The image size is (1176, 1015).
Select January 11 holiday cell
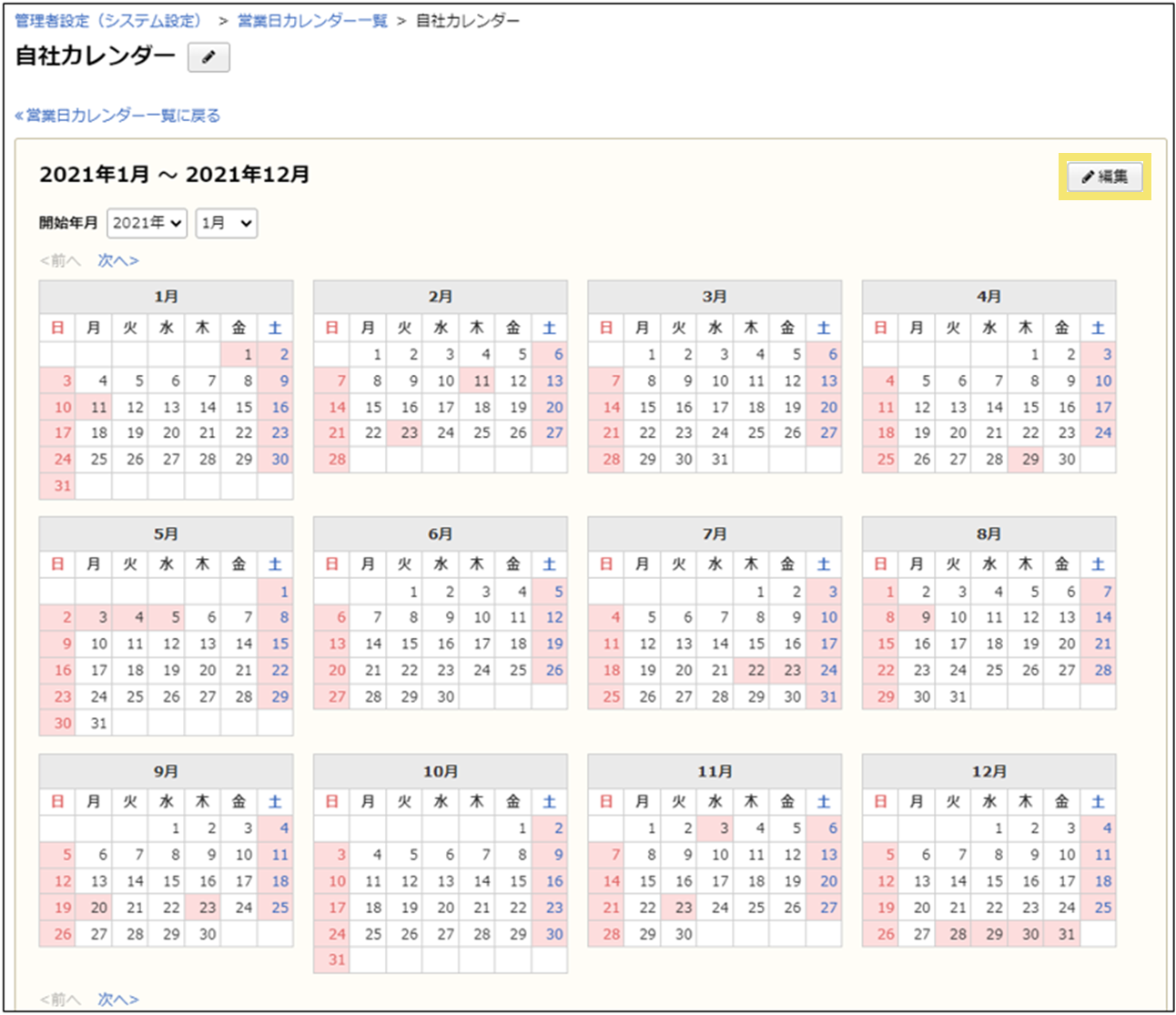click(93, 407)
